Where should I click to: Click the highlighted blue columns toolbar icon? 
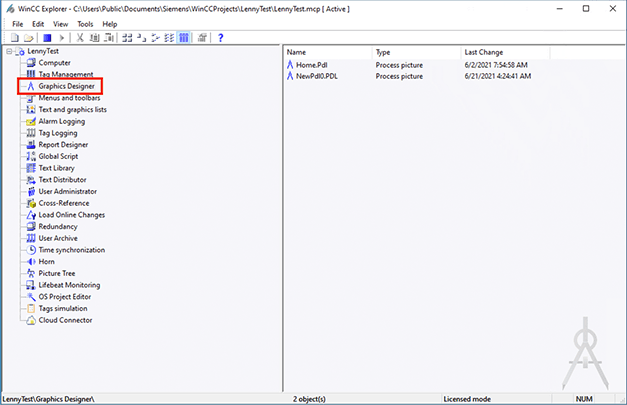tap(184, 38)
